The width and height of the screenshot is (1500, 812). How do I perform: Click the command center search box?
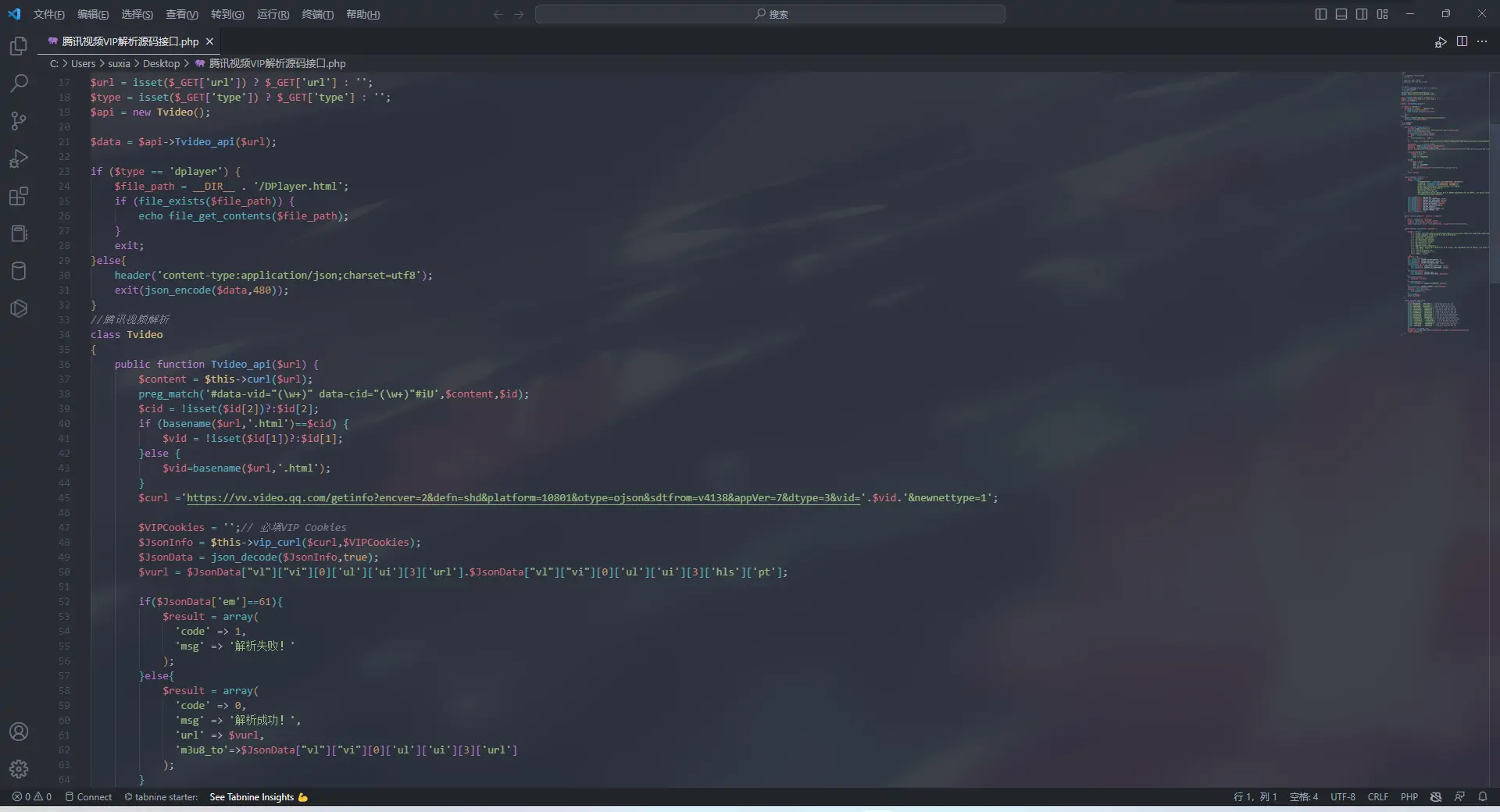point(770,14)
